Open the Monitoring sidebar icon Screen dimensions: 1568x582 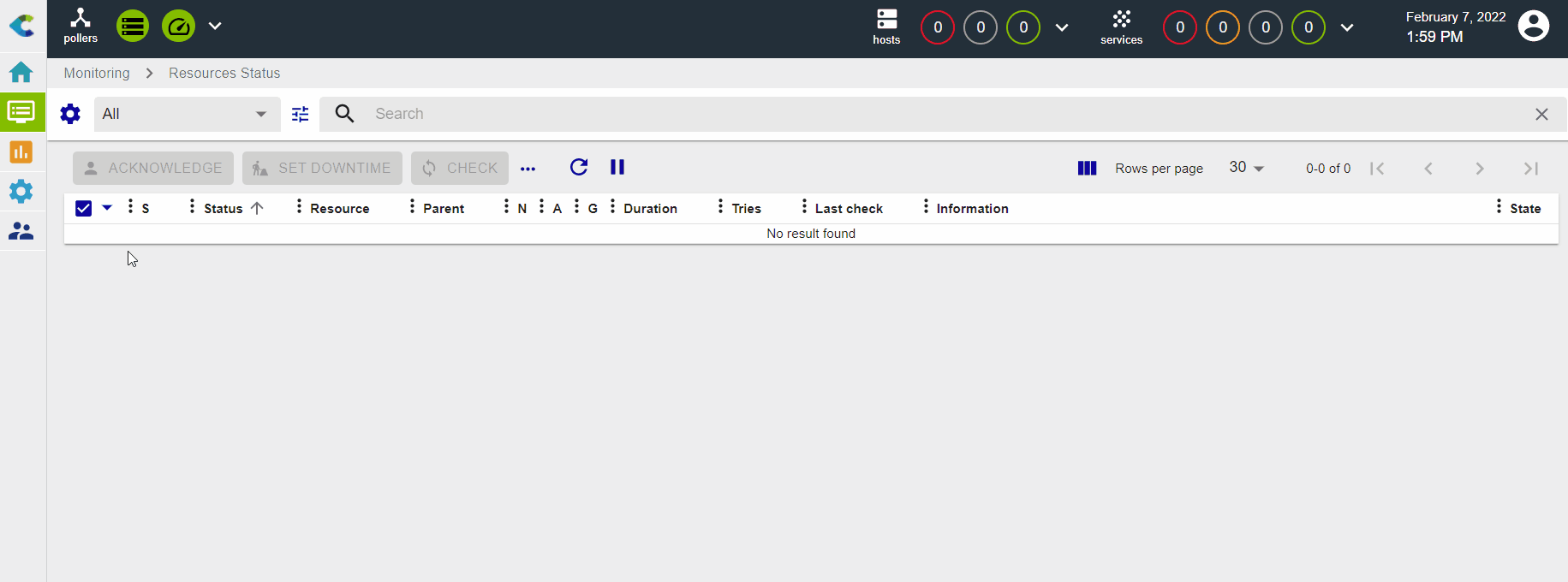(x=21, y=112)
